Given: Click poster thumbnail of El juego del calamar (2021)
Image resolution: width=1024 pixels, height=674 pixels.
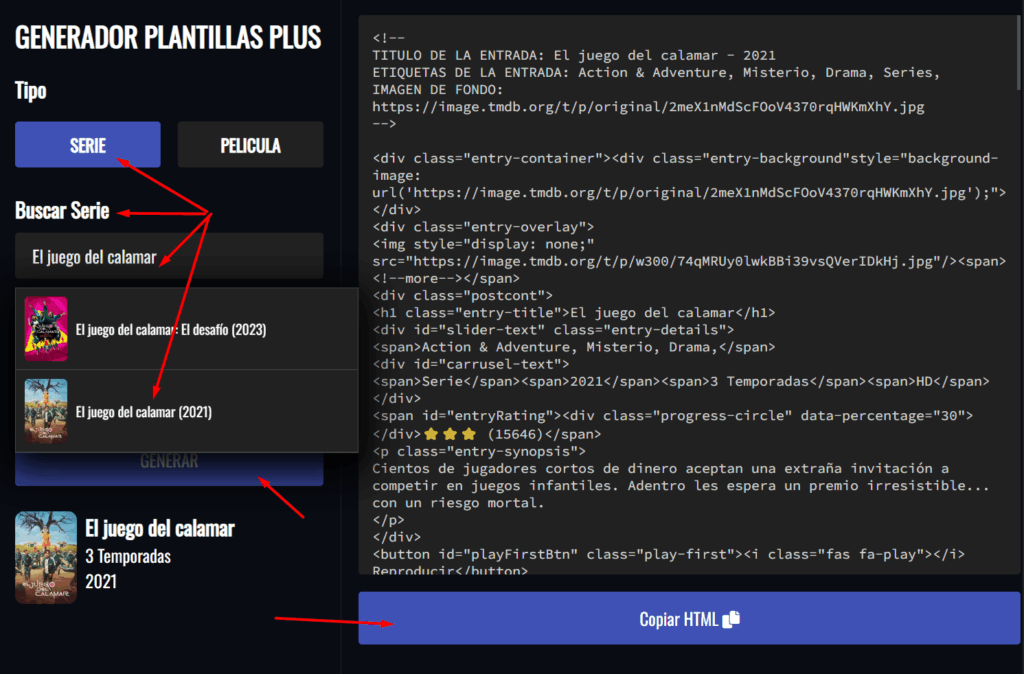Looking at the screenshot, I should (x=46, y=411).
